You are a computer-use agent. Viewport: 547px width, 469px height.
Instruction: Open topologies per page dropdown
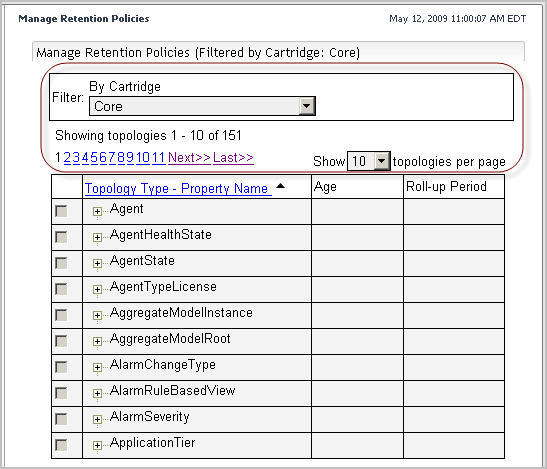[x=369, y=161]
